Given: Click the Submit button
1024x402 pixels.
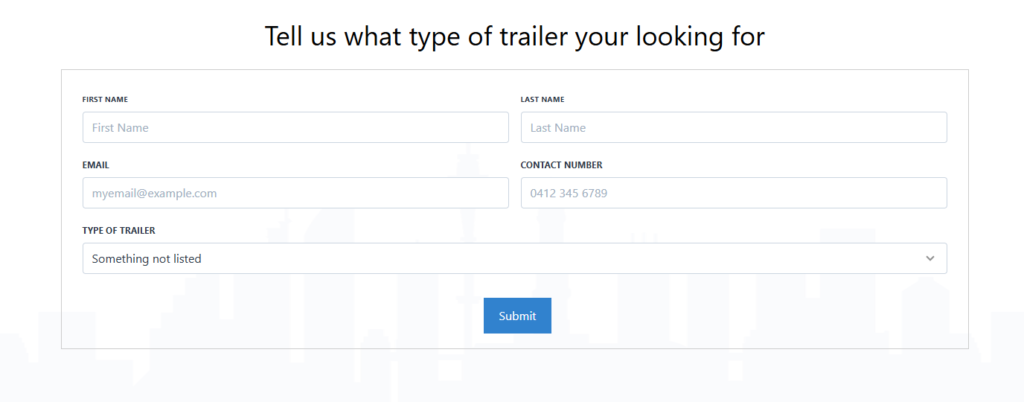Looking at the screenshot, I should [517, 316].
